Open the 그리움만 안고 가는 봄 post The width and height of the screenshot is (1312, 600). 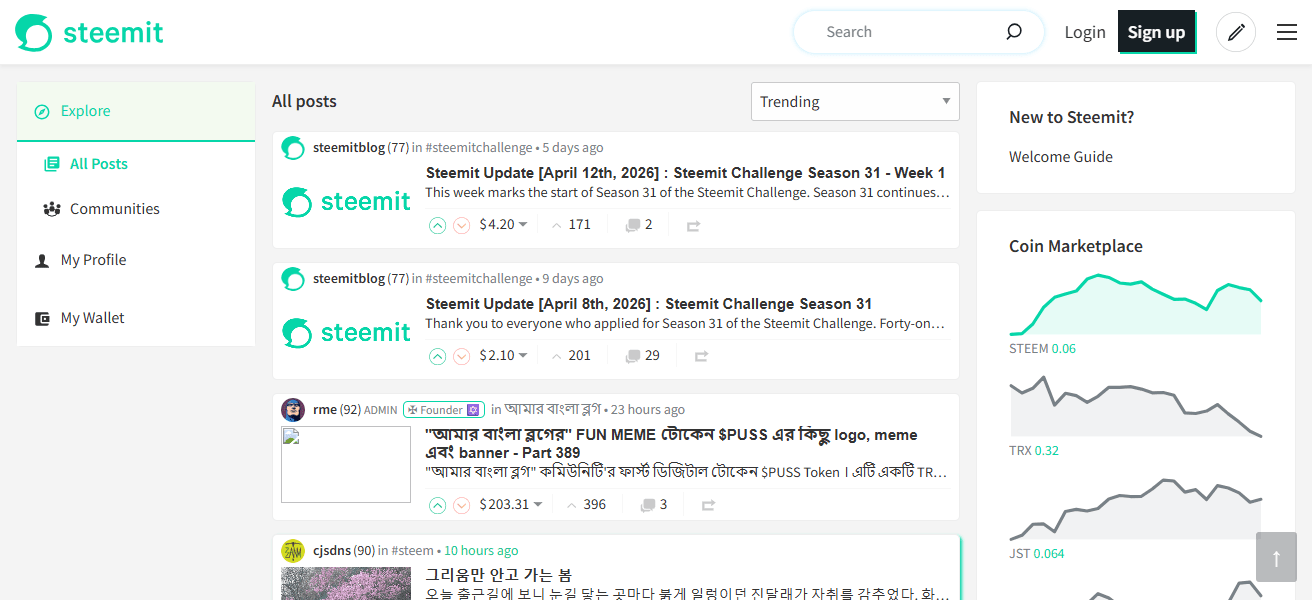tap(498, 575)
